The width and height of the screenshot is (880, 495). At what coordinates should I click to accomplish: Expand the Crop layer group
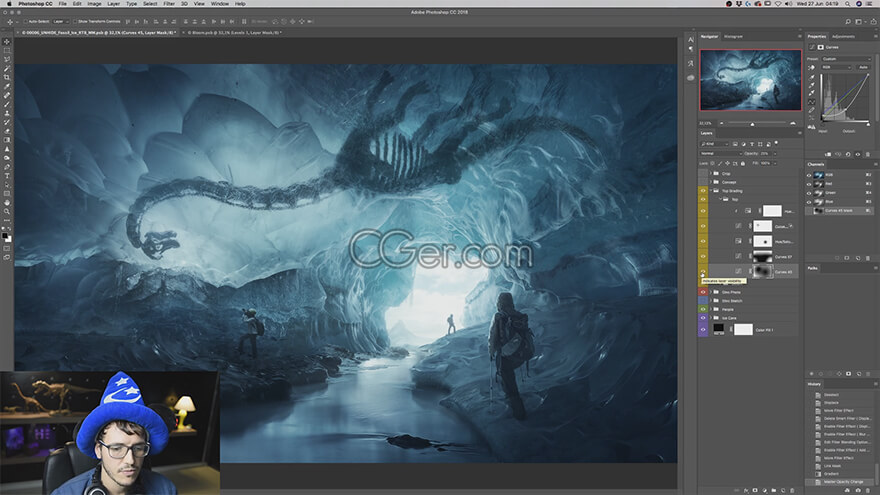click(x=711, y=173)
